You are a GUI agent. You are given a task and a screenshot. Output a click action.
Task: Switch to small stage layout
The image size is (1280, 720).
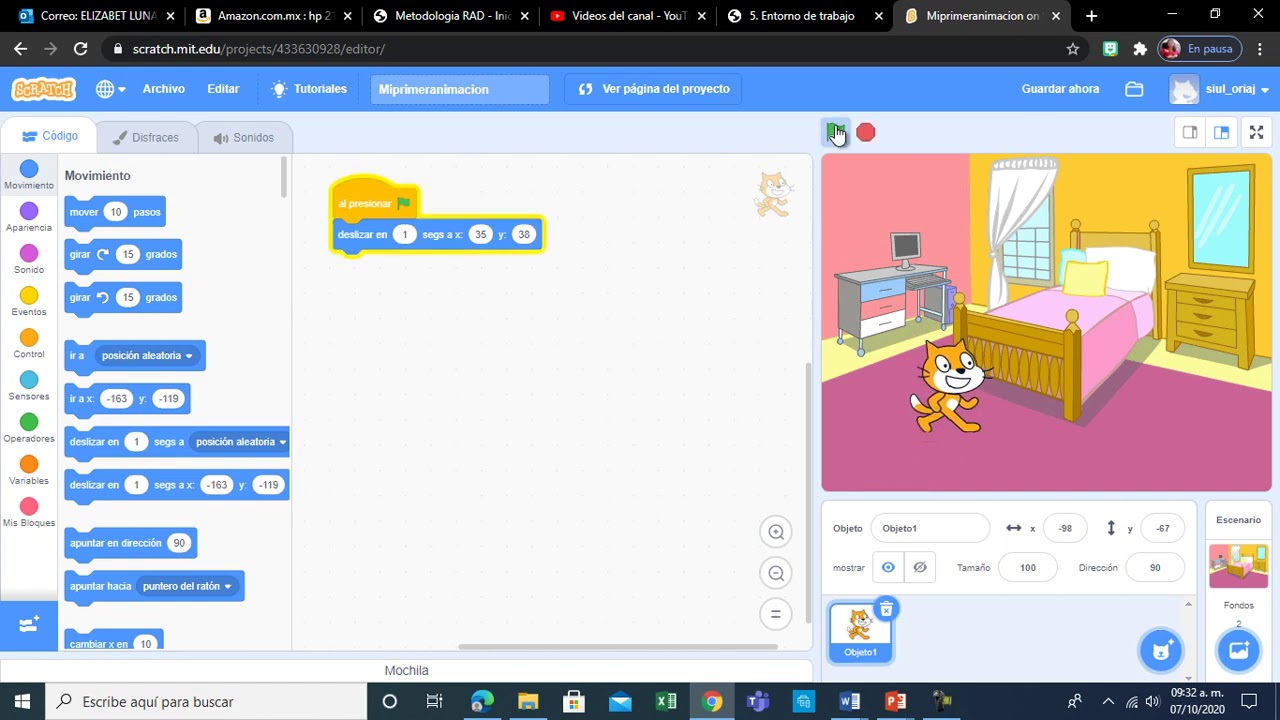pyautogui.click(x=1190, y=132)
